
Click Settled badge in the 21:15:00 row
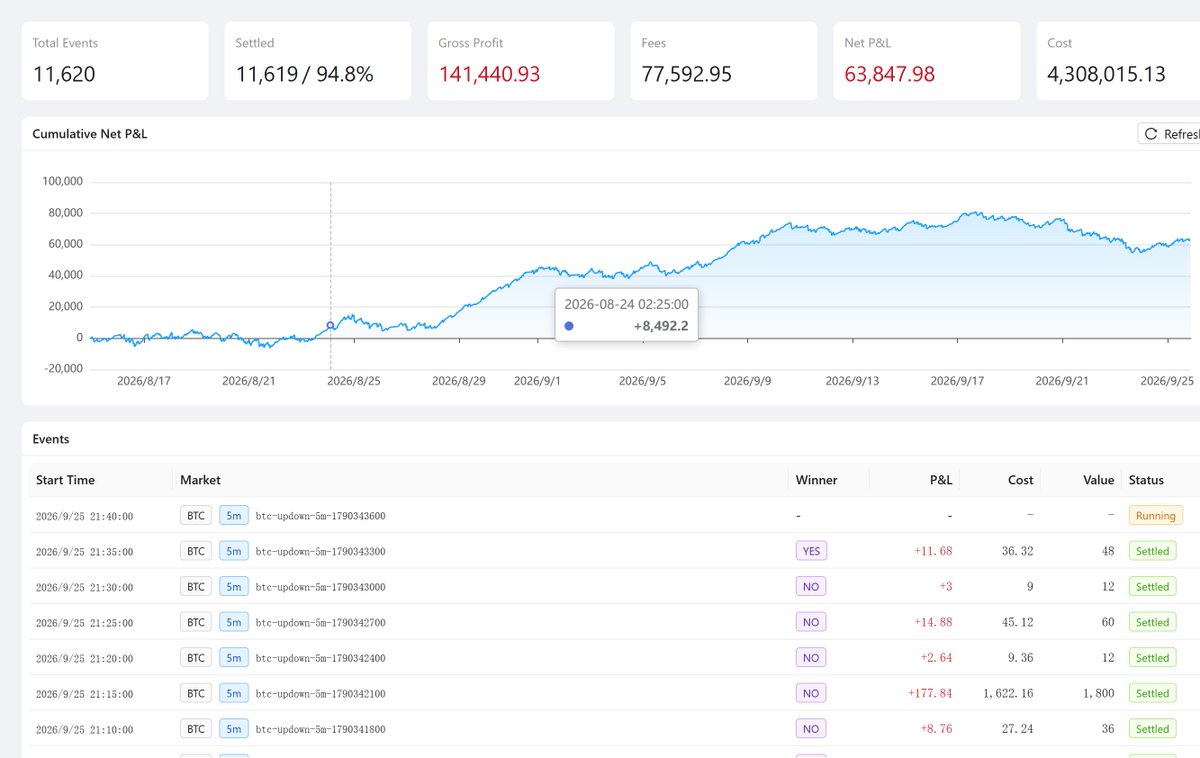click(x=1152, y=693)
